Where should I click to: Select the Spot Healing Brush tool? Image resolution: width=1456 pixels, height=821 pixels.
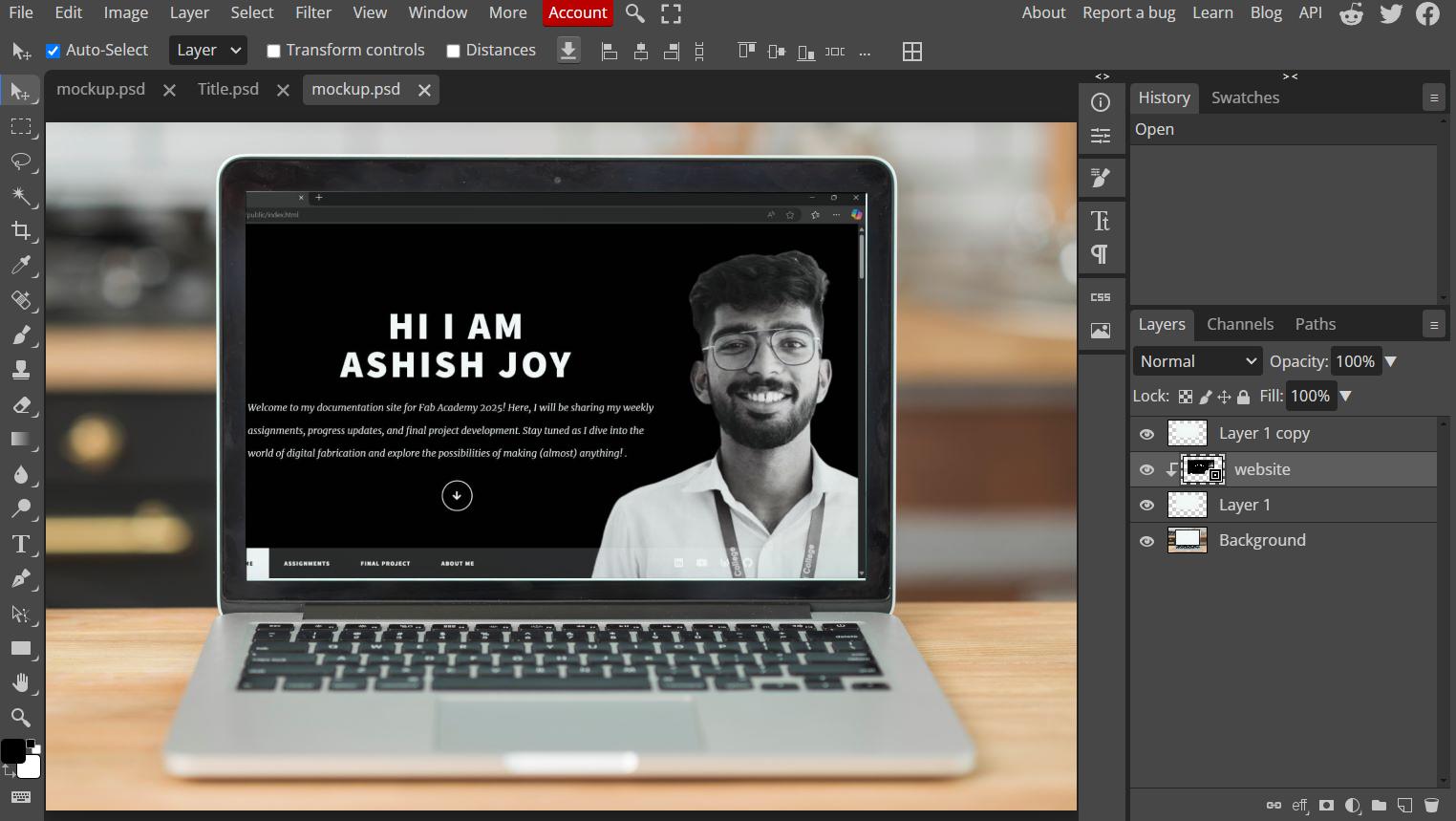[x=20, y=300]
